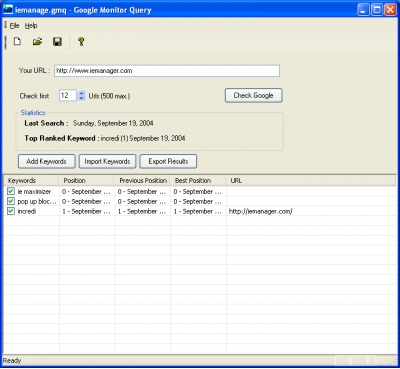
Task: Click the Check Google button
Action: [253, 95]
